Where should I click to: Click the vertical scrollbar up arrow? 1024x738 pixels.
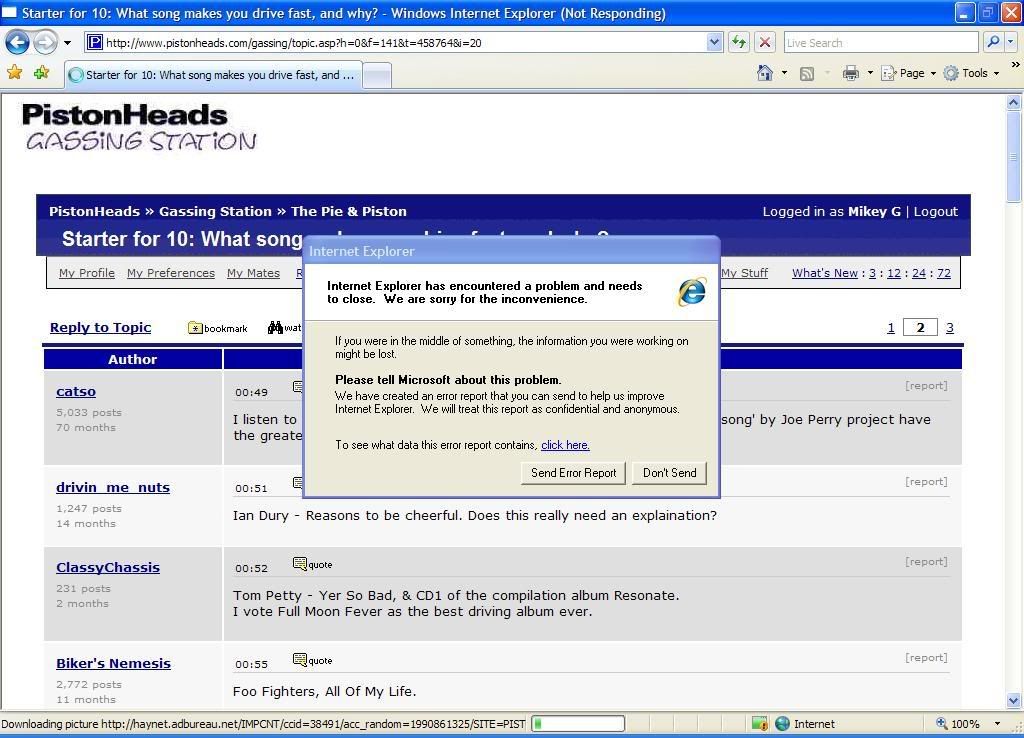click(1014, 103)
